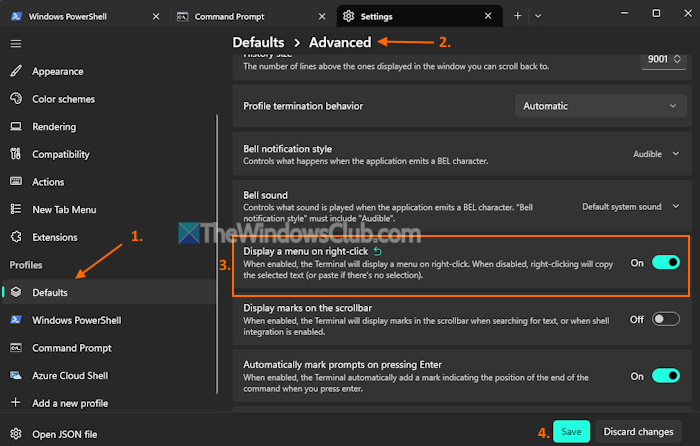The width and height of the screenshot is (700, 446).
Task: Click the New Tab Menu list icon
Action: point(16,209)
